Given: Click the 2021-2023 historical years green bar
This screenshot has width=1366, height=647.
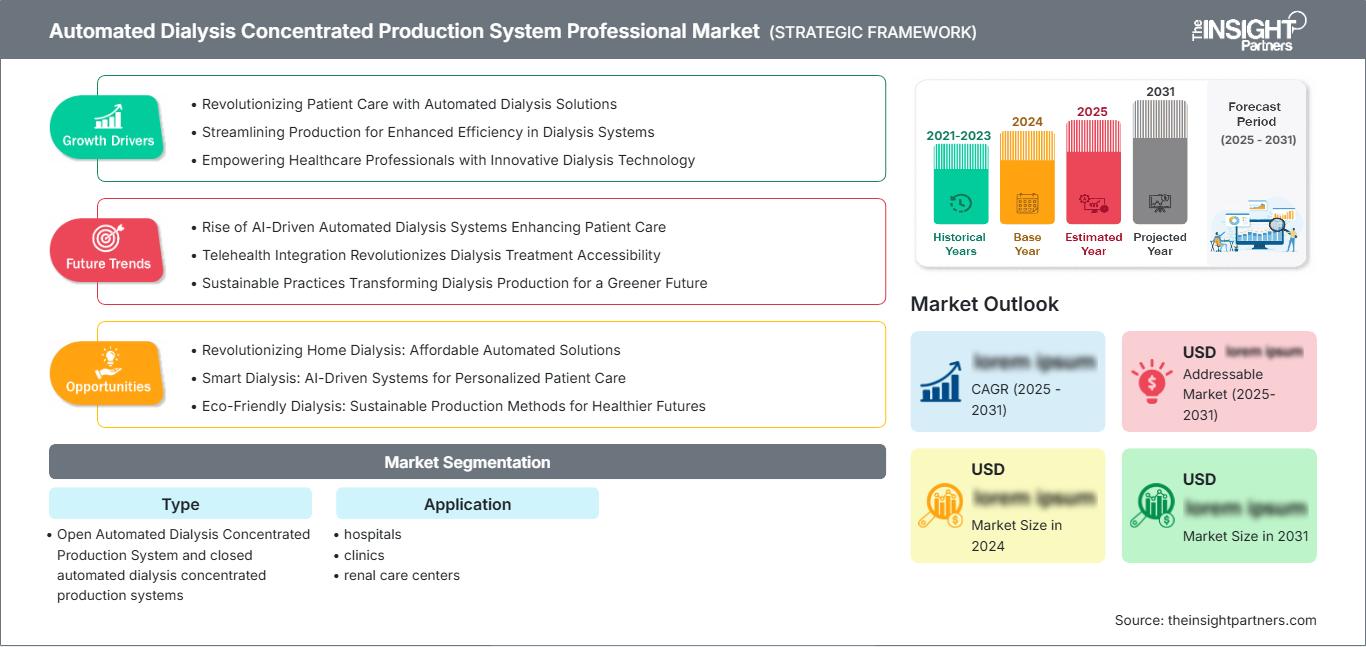Looking at the screenshot, I should (960, 183).
